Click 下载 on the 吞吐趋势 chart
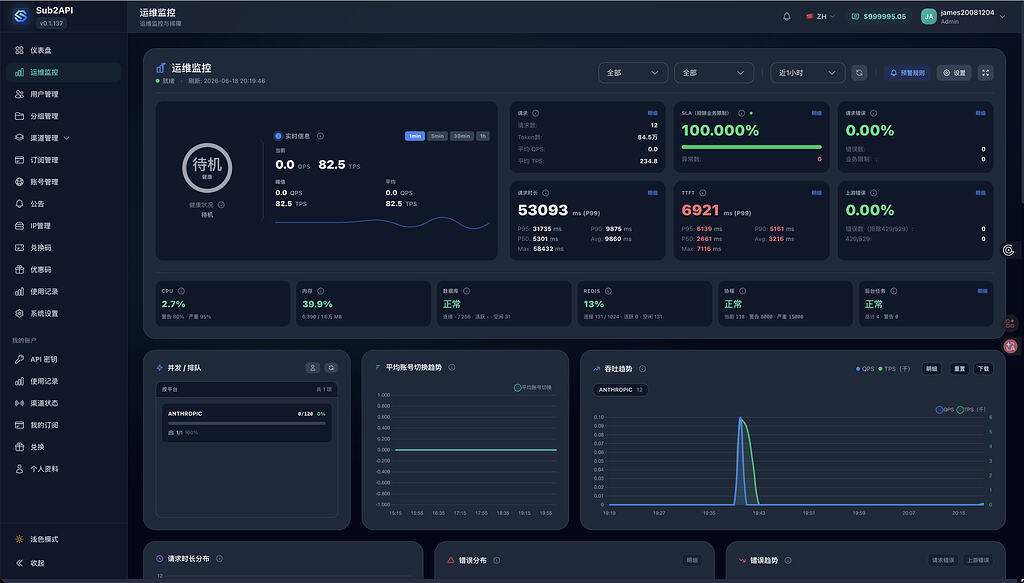This screenshot has height=583, width=1024. pyautogui.click(x=984, y=369)
